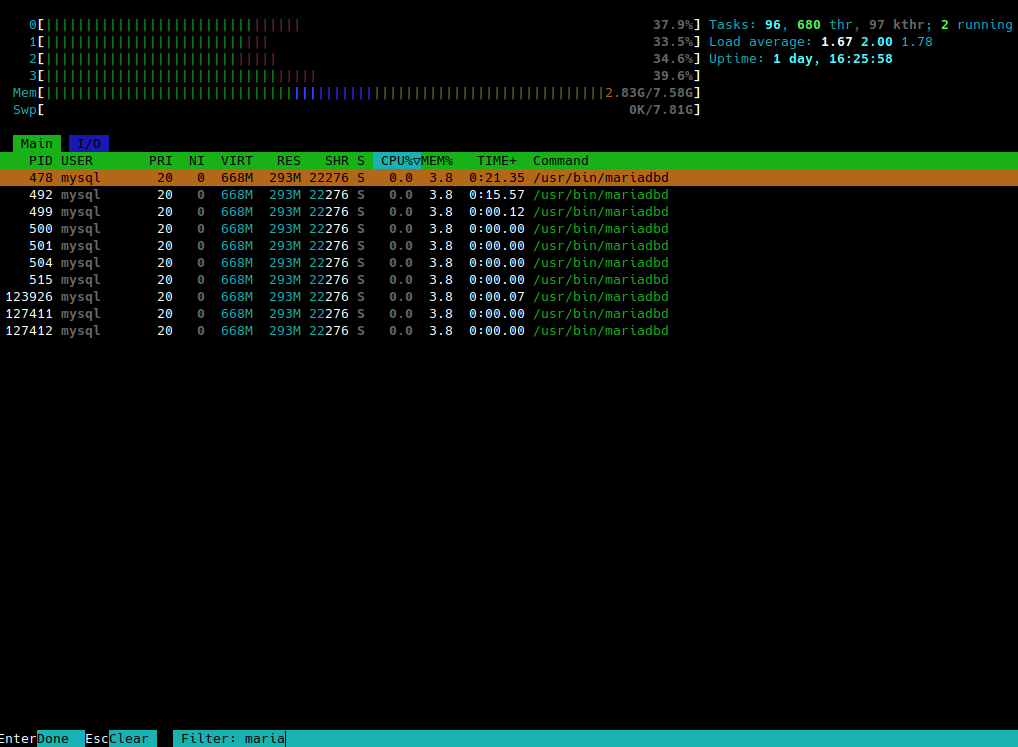Switch to the Main tab

(36, 143)
